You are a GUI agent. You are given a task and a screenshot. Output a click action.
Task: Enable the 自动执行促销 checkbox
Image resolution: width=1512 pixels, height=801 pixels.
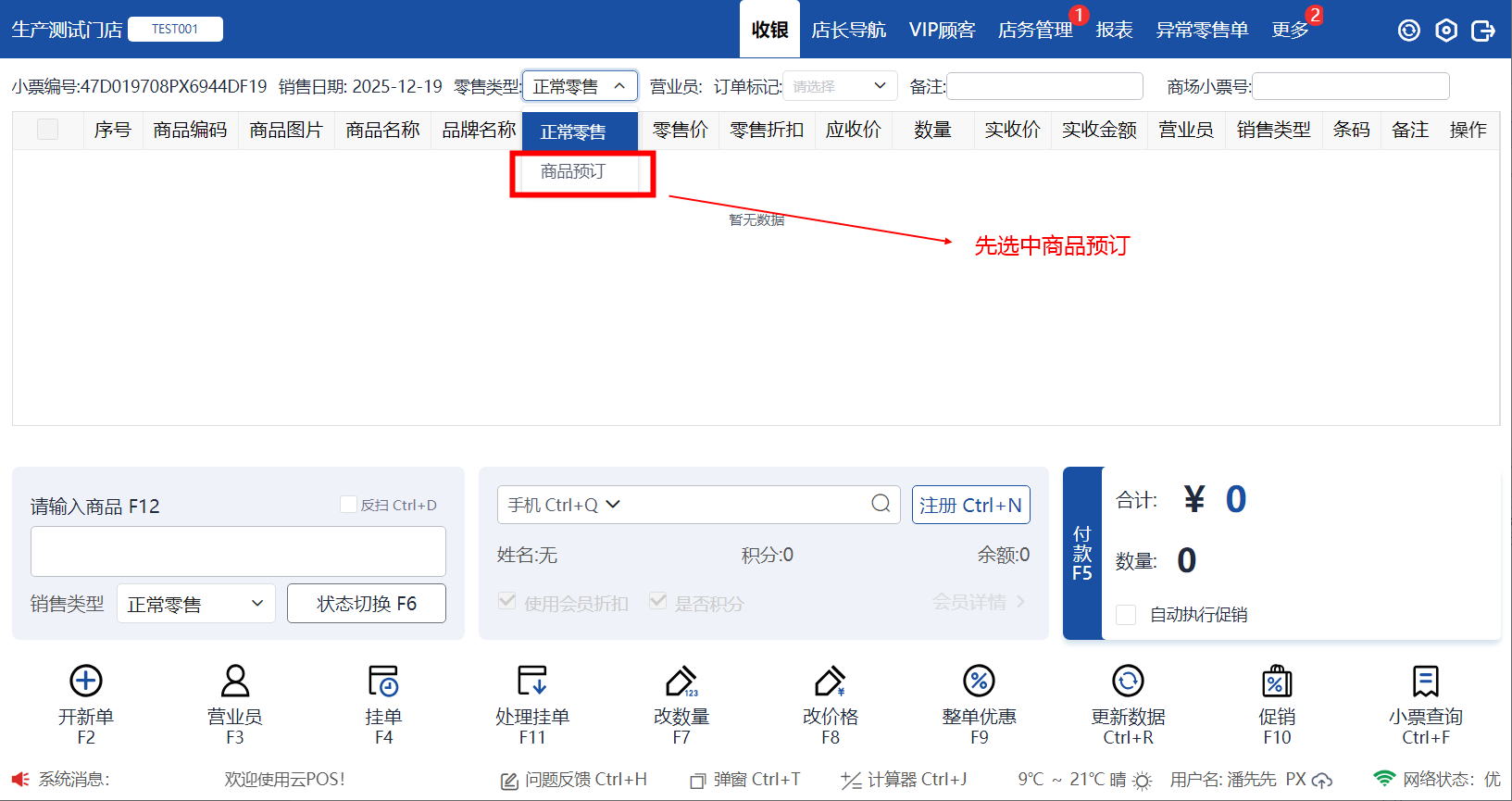click(1127, 615)
